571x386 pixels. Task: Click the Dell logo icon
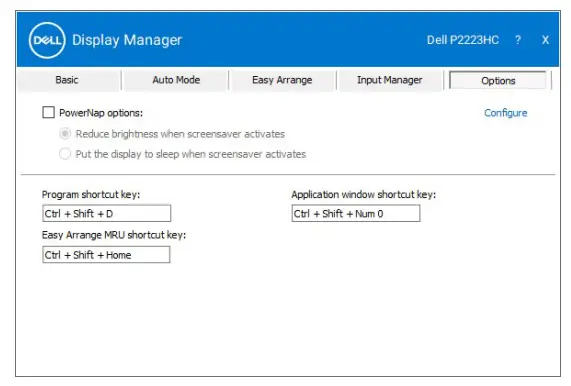tap(47, 40)
